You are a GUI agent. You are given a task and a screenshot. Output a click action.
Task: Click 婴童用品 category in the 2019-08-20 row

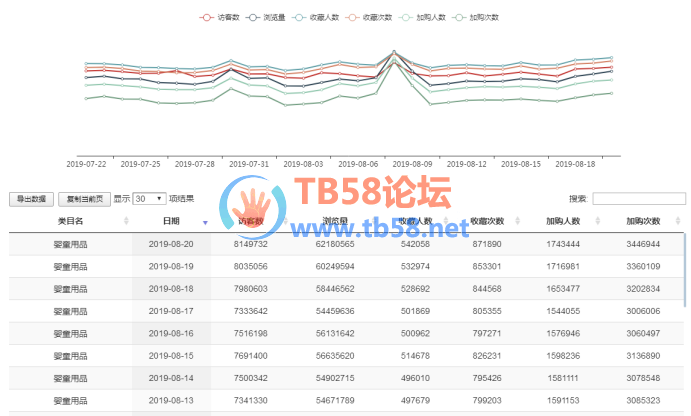[71, 244]
